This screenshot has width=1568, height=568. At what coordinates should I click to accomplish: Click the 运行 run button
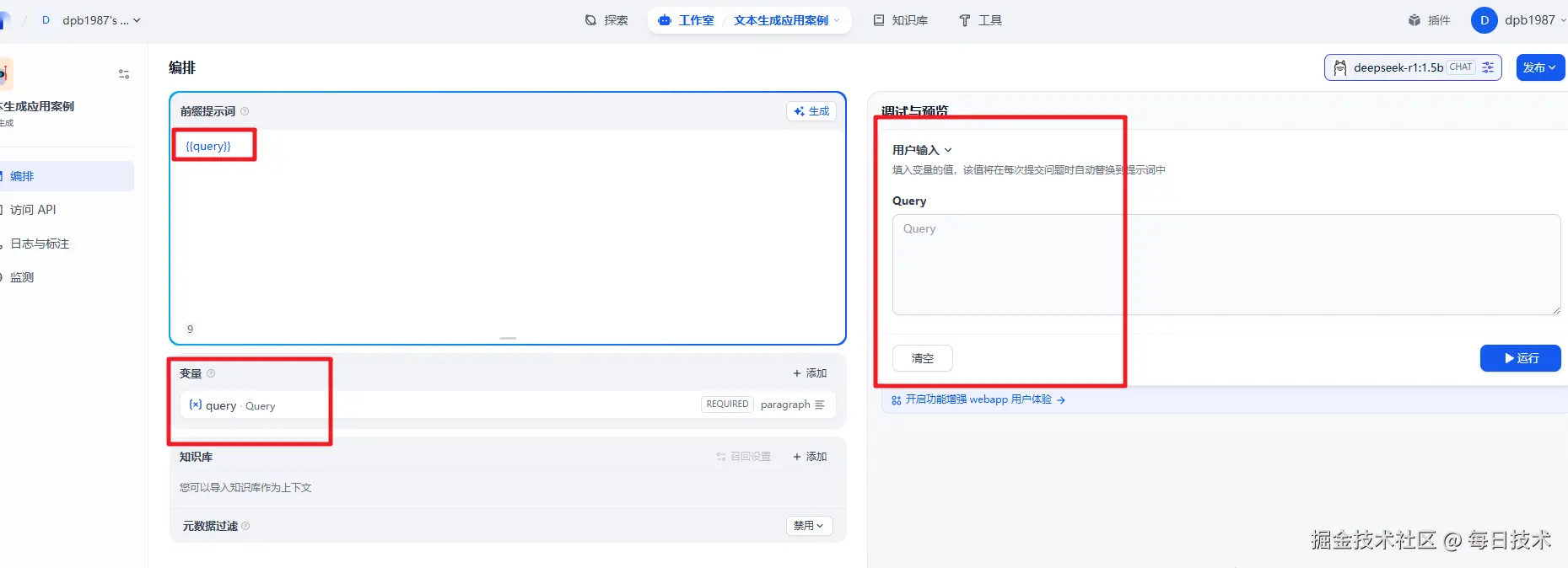[1521, 358]
